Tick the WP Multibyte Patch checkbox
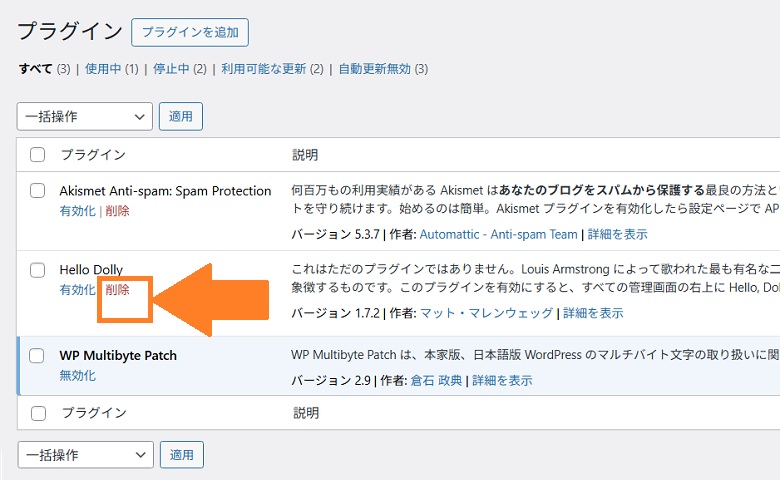This screenshot has width=780, height=480. [x=38, y=356]
